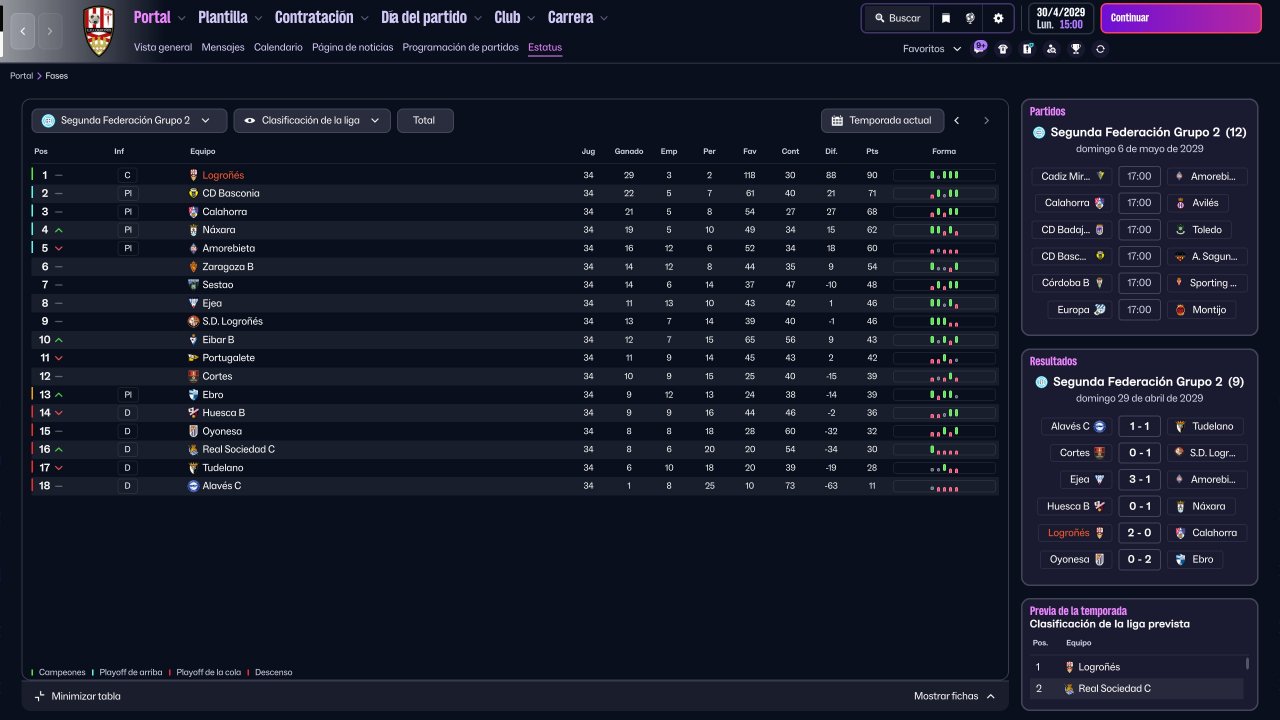Click the date and time display 30/4/2029
1280x720 pixels.
[1060, 18]
